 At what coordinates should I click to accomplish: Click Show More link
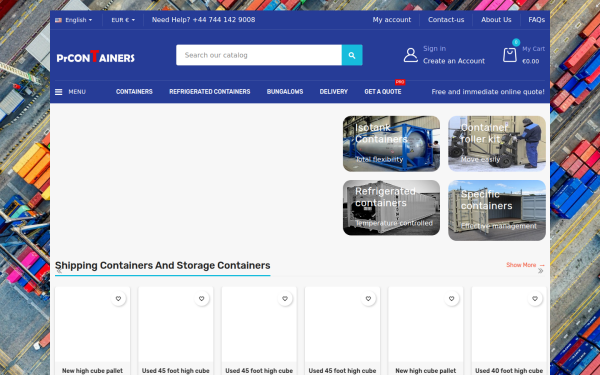(525, 265)
